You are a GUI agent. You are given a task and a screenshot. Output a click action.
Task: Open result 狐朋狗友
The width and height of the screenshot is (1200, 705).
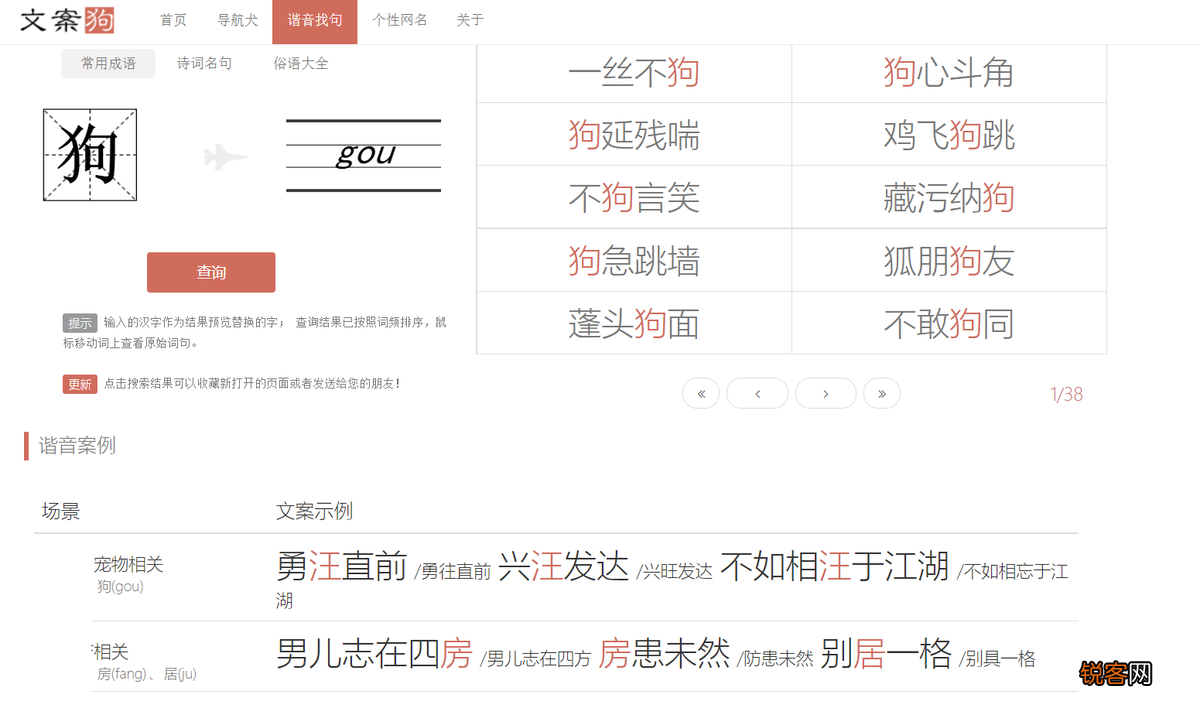coord(949,261)
